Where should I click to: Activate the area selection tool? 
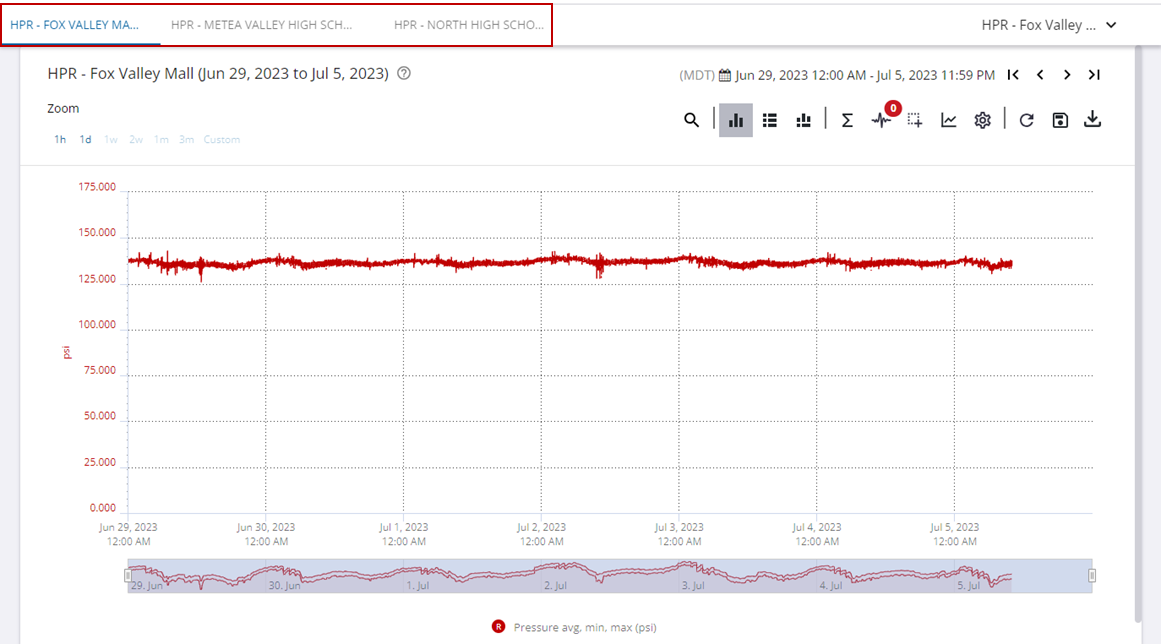[914, 120]
